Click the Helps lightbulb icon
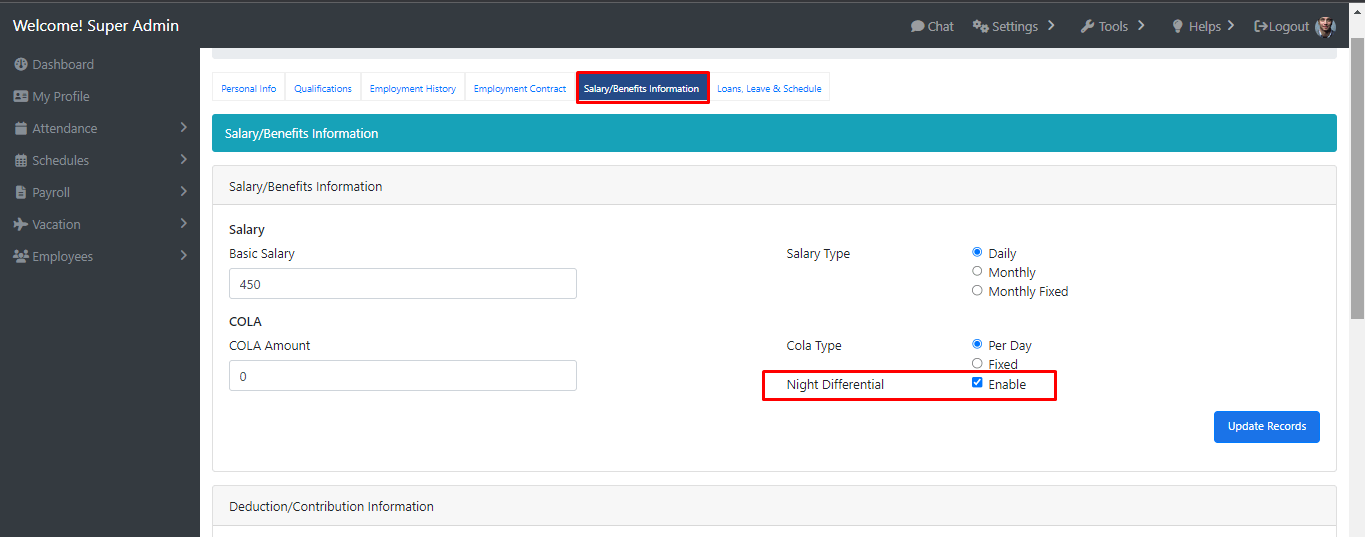This screenshot has width=1365, height=537. 1178,26
